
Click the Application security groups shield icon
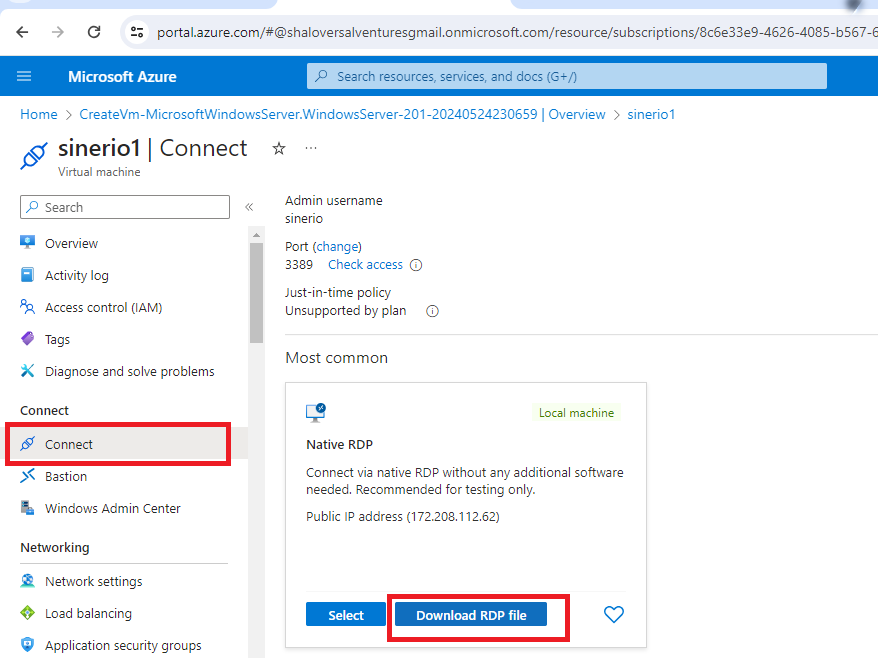click(27, 645)
